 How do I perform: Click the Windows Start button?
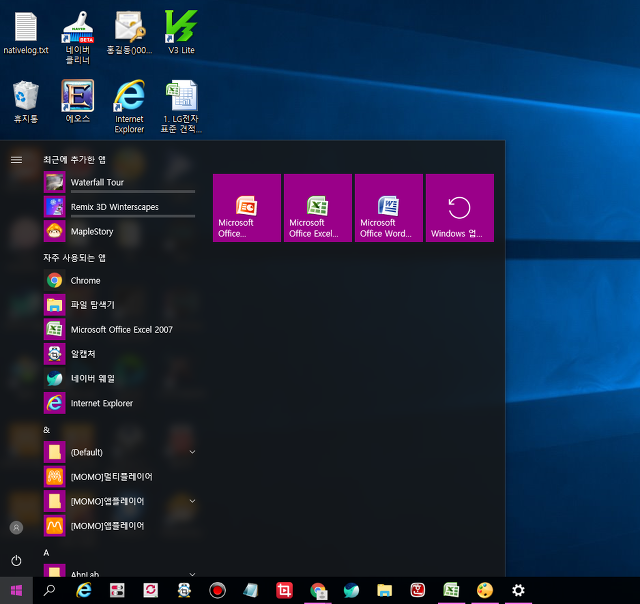coord(16,590)
